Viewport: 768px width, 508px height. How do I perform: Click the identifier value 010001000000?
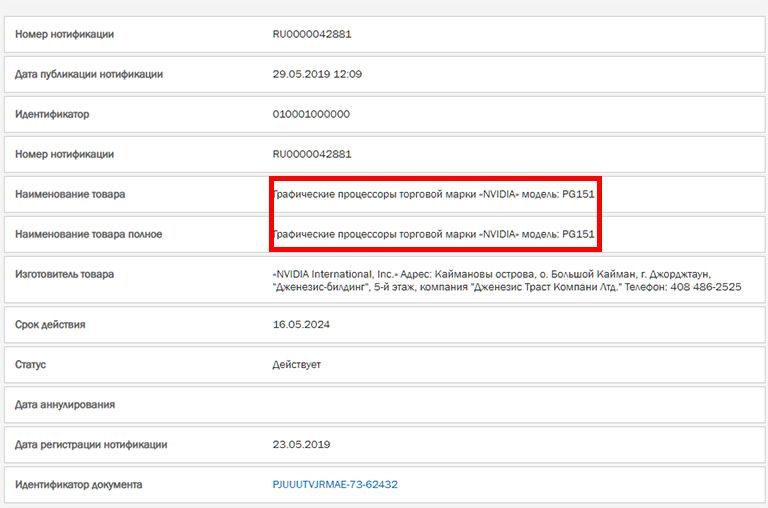(311, 114)
